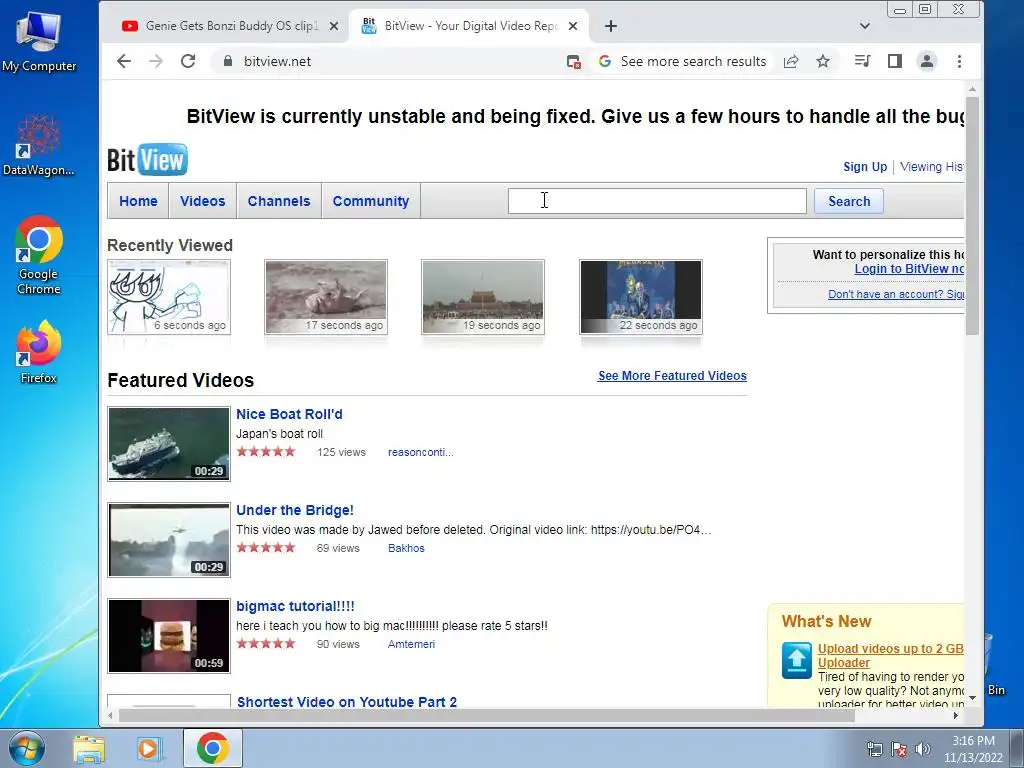Click the browser back arrow

123,61
